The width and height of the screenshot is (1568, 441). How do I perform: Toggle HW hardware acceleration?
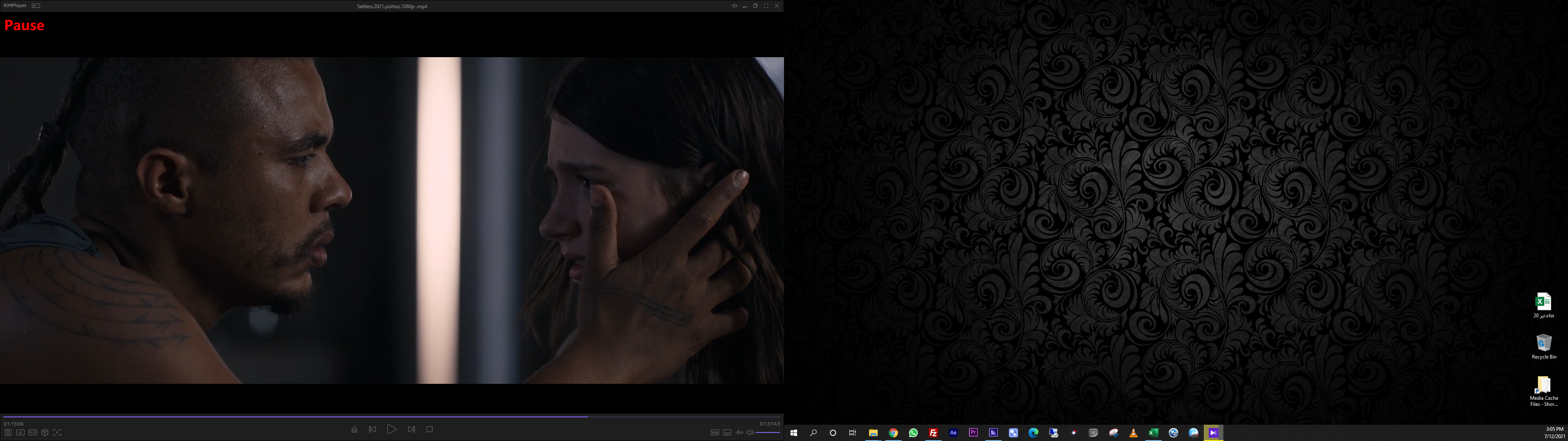(x=715, y=432)
